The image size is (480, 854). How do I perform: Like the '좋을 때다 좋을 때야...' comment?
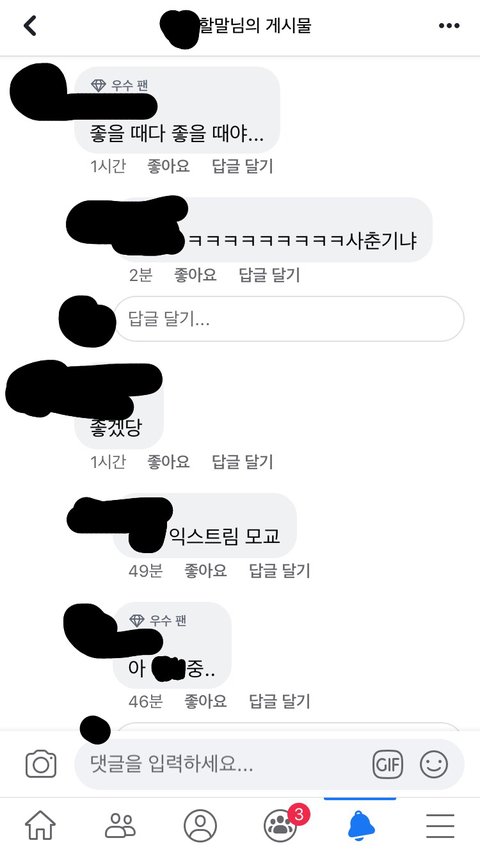pyautogui.click(x=168, y=166)
